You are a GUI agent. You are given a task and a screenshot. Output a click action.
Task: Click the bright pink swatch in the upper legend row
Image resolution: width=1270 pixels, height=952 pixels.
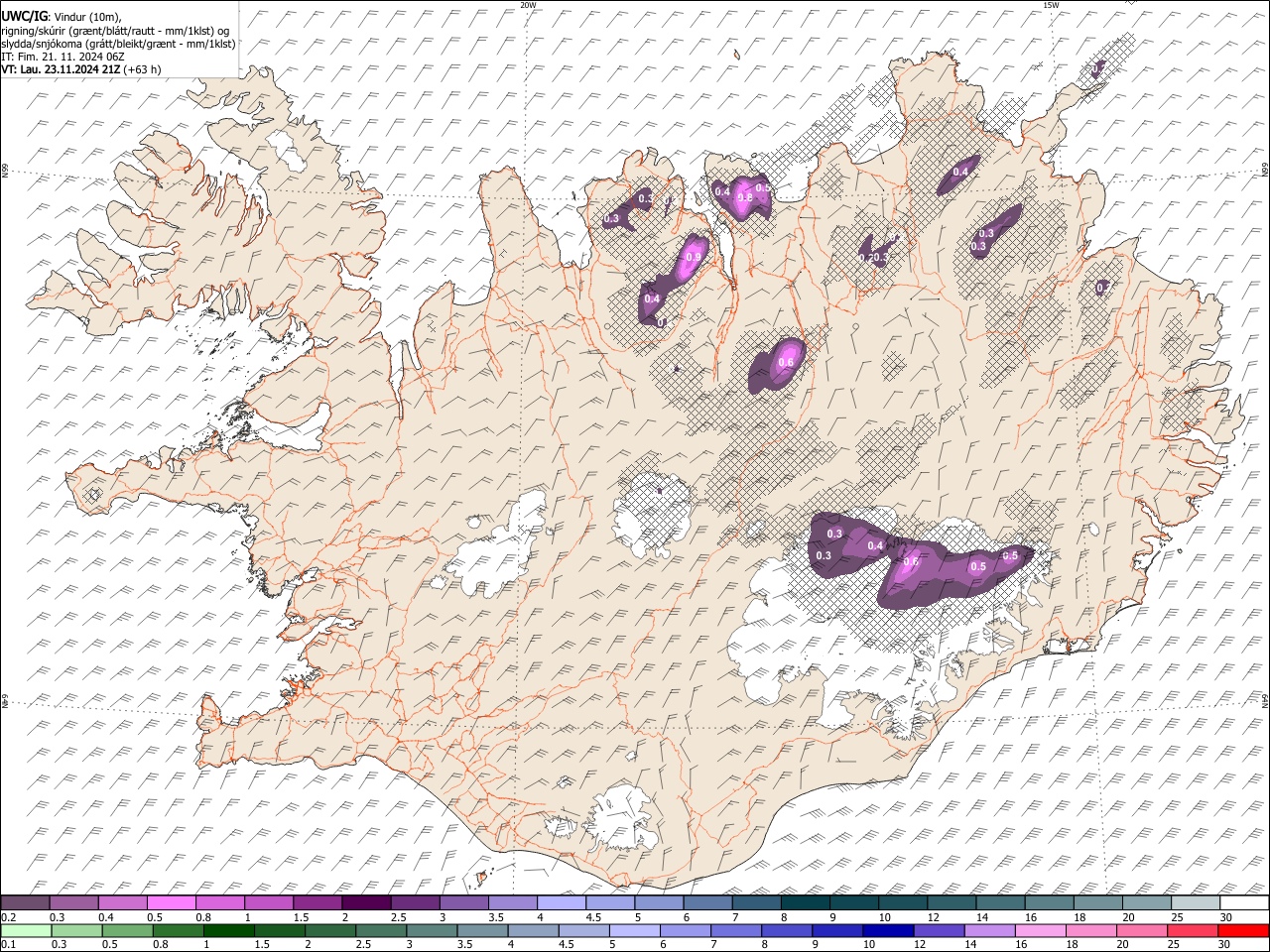(172, 902)
